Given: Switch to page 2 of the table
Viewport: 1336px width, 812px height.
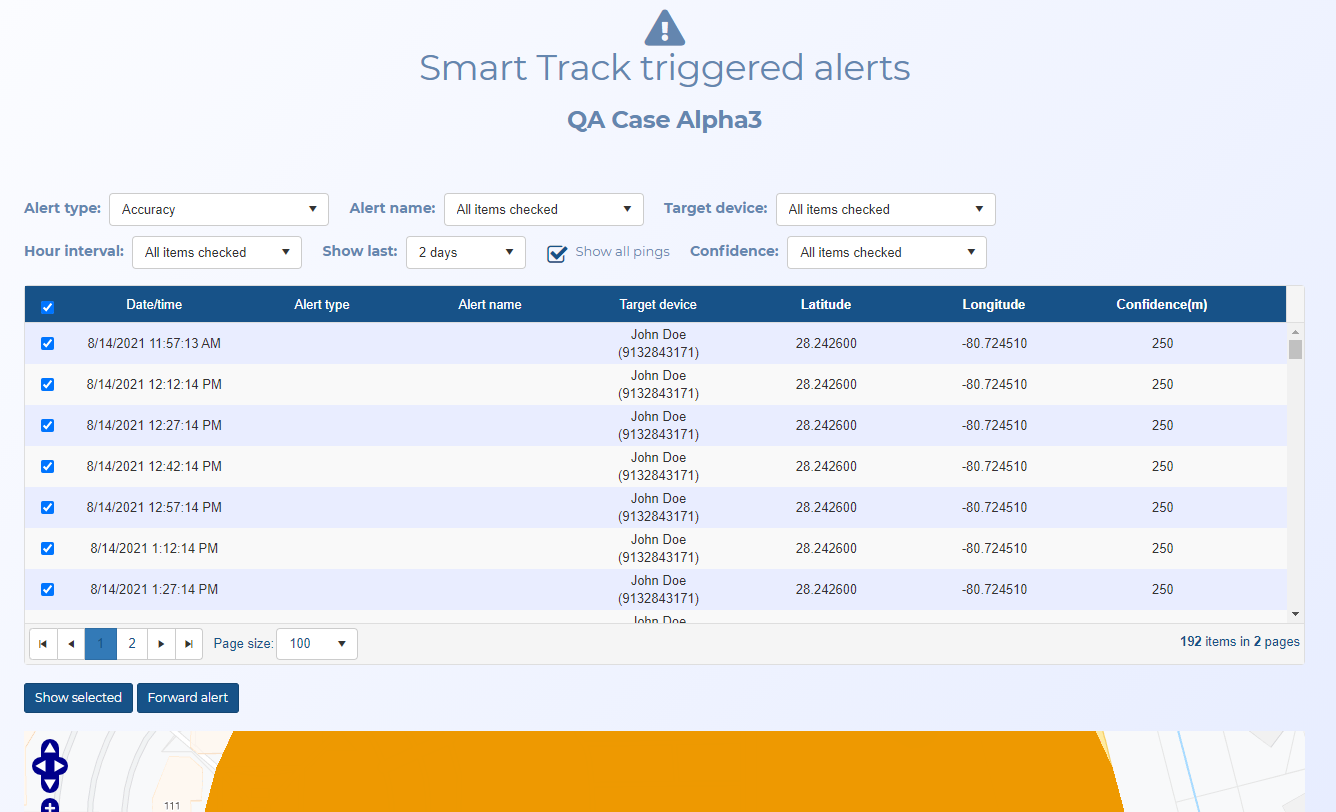Looking at the screenshot, I should pos(132,644).
